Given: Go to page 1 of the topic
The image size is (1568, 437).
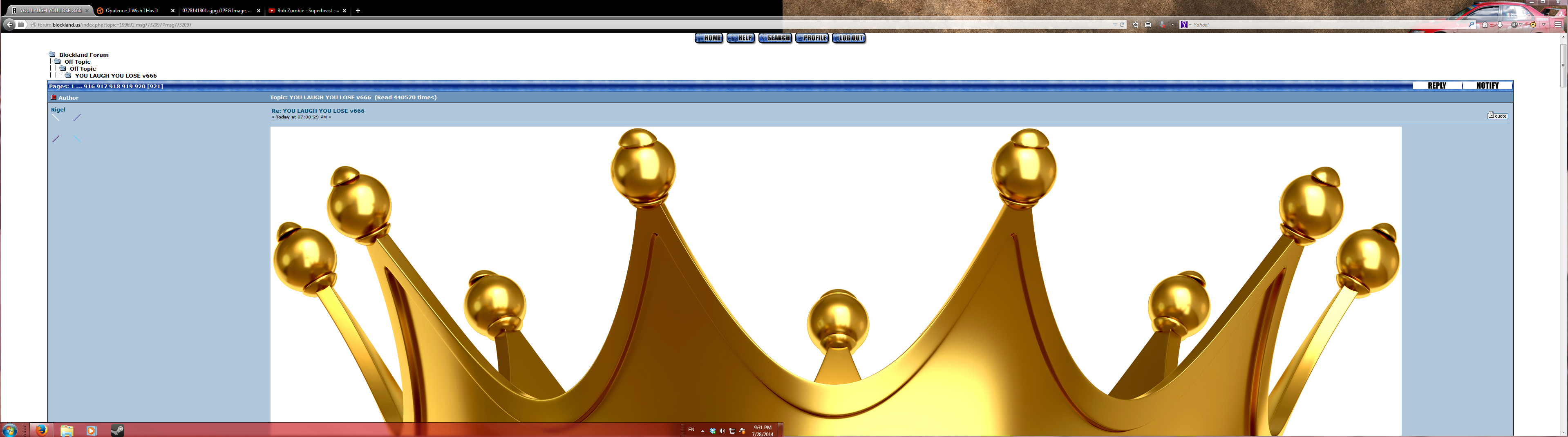Looking at the screenshot, I should 72,87.
